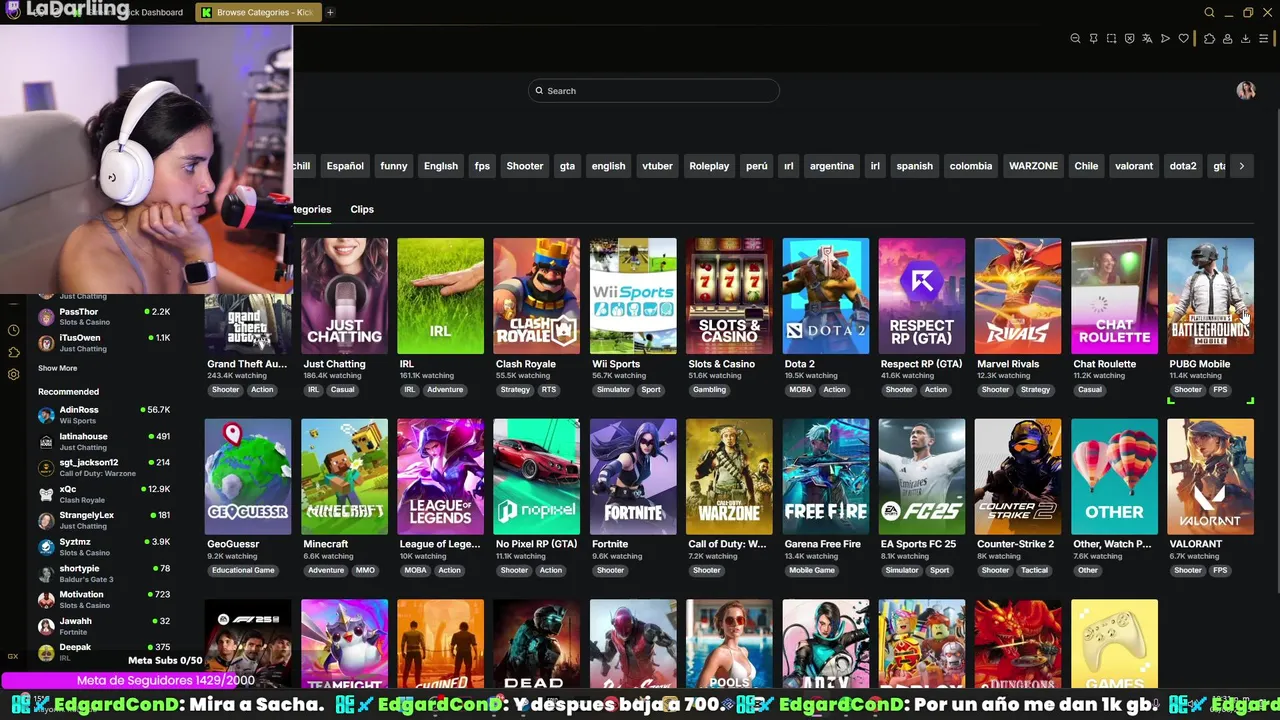1280x720 pixels.
Task: Open the Chat Roulette category cover
Action: pos(1114,296)
